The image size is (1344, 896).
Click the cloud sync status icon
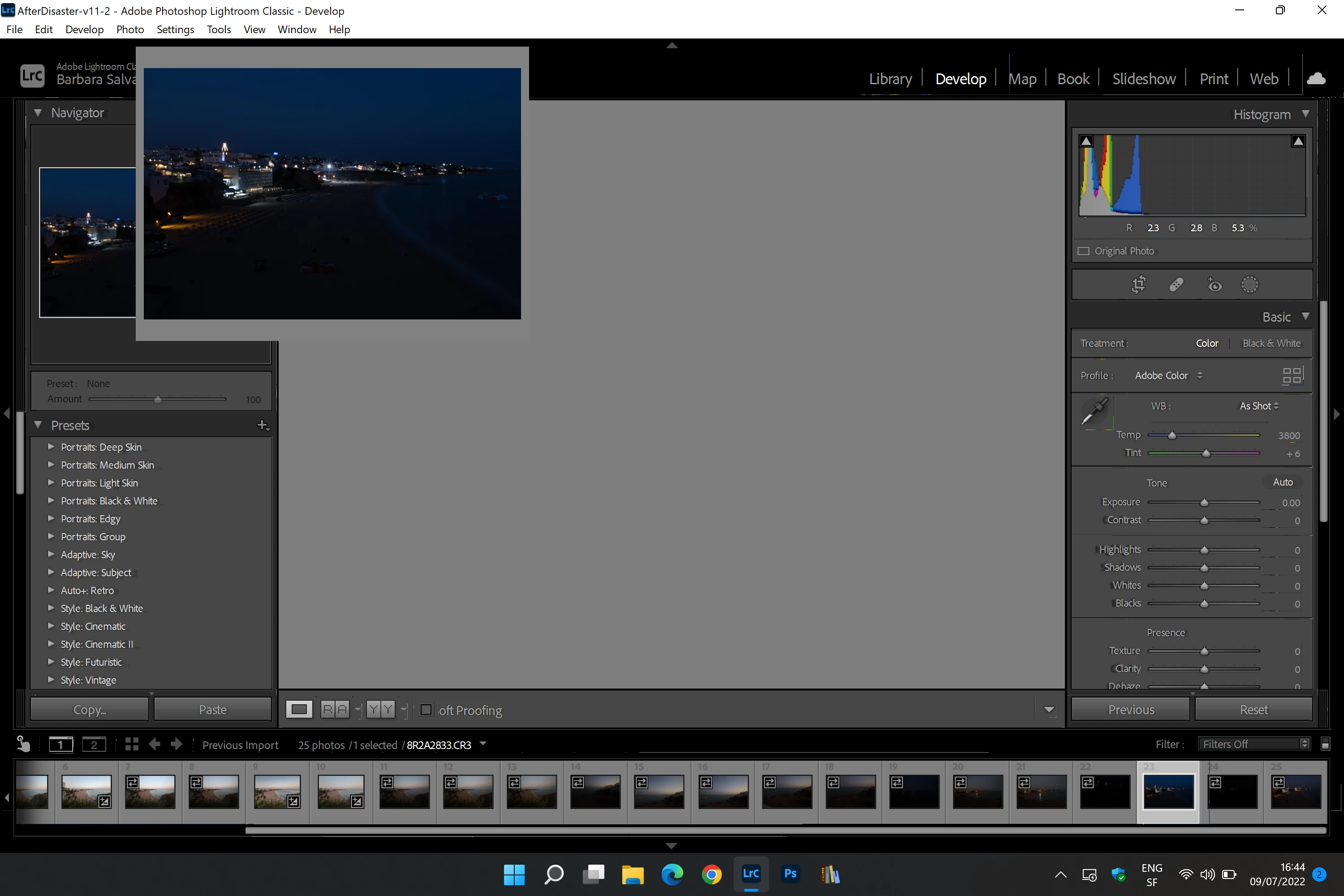1316,78
